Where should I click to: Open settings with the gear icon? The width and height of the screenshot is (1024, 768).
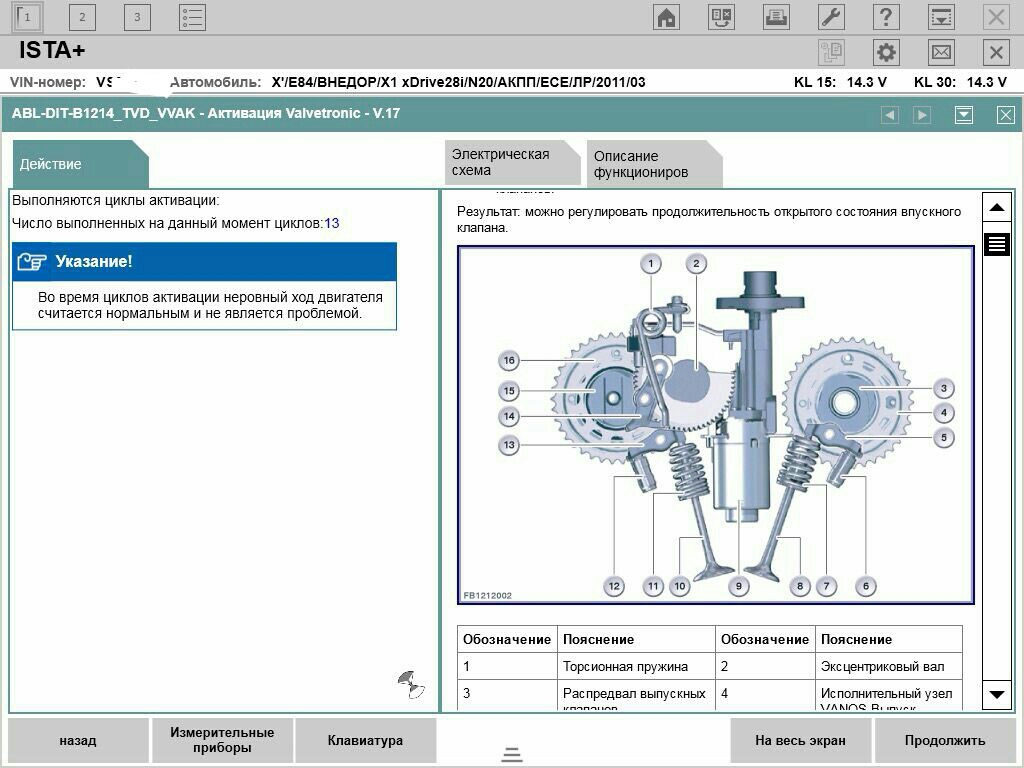885,53
